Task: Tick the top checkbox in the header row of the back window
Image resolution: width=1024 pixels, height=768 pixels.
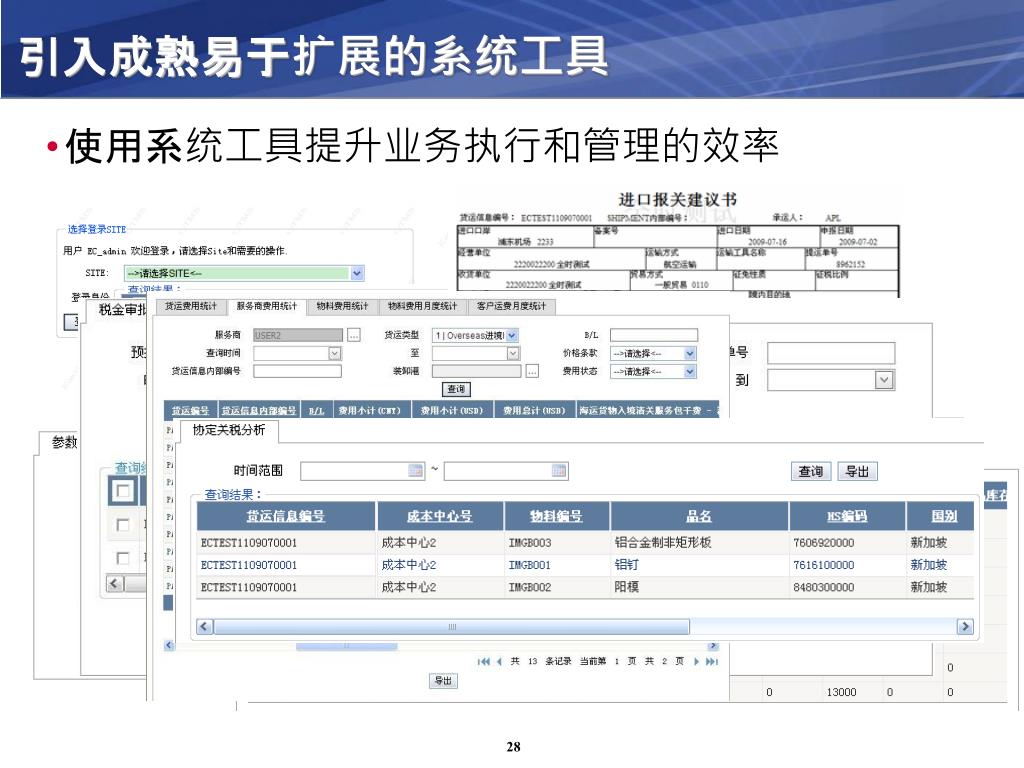Action: pyautogui.click(x=122, y=490)
